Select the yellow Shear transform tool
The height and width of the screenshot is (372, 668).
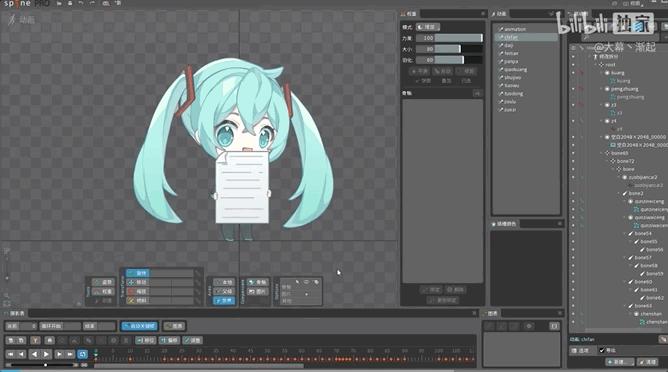coord(138,300)
